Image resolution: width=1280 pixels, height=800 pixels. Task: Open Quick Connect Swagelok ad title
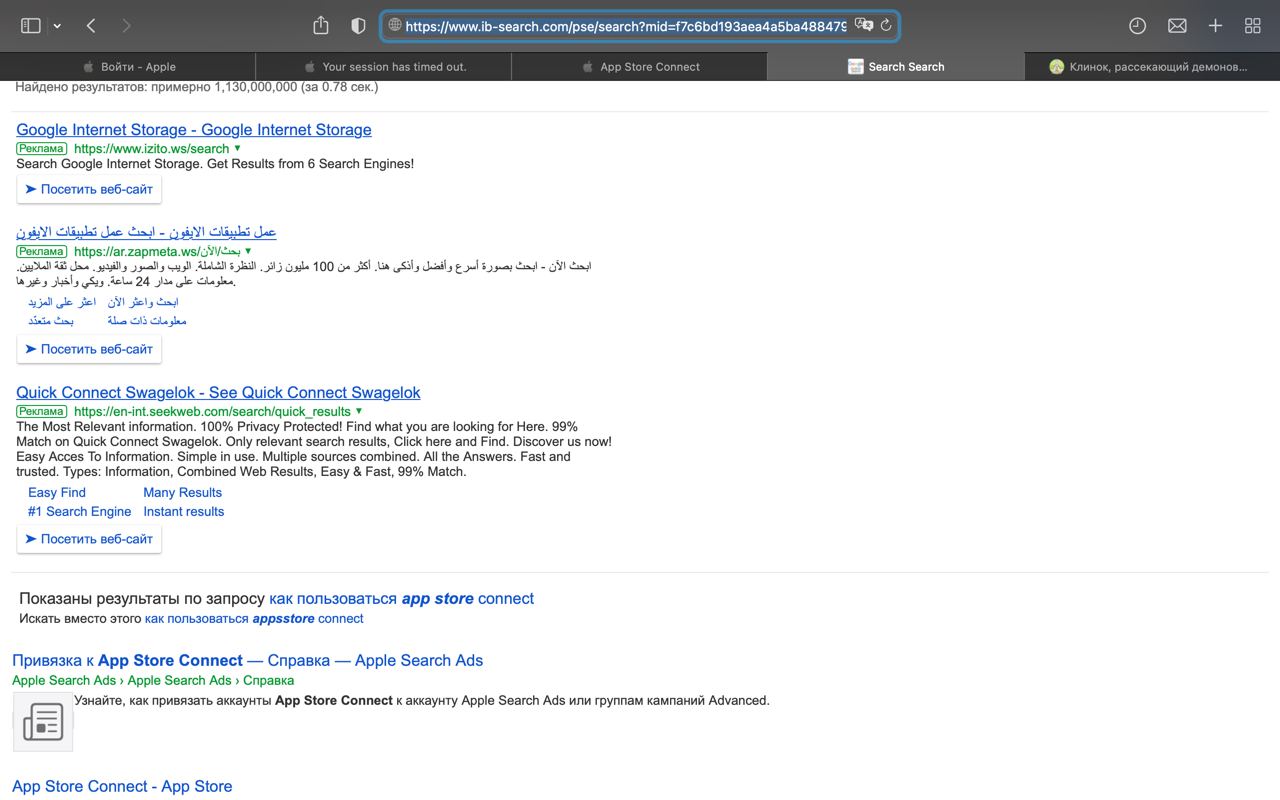point(218,393)
